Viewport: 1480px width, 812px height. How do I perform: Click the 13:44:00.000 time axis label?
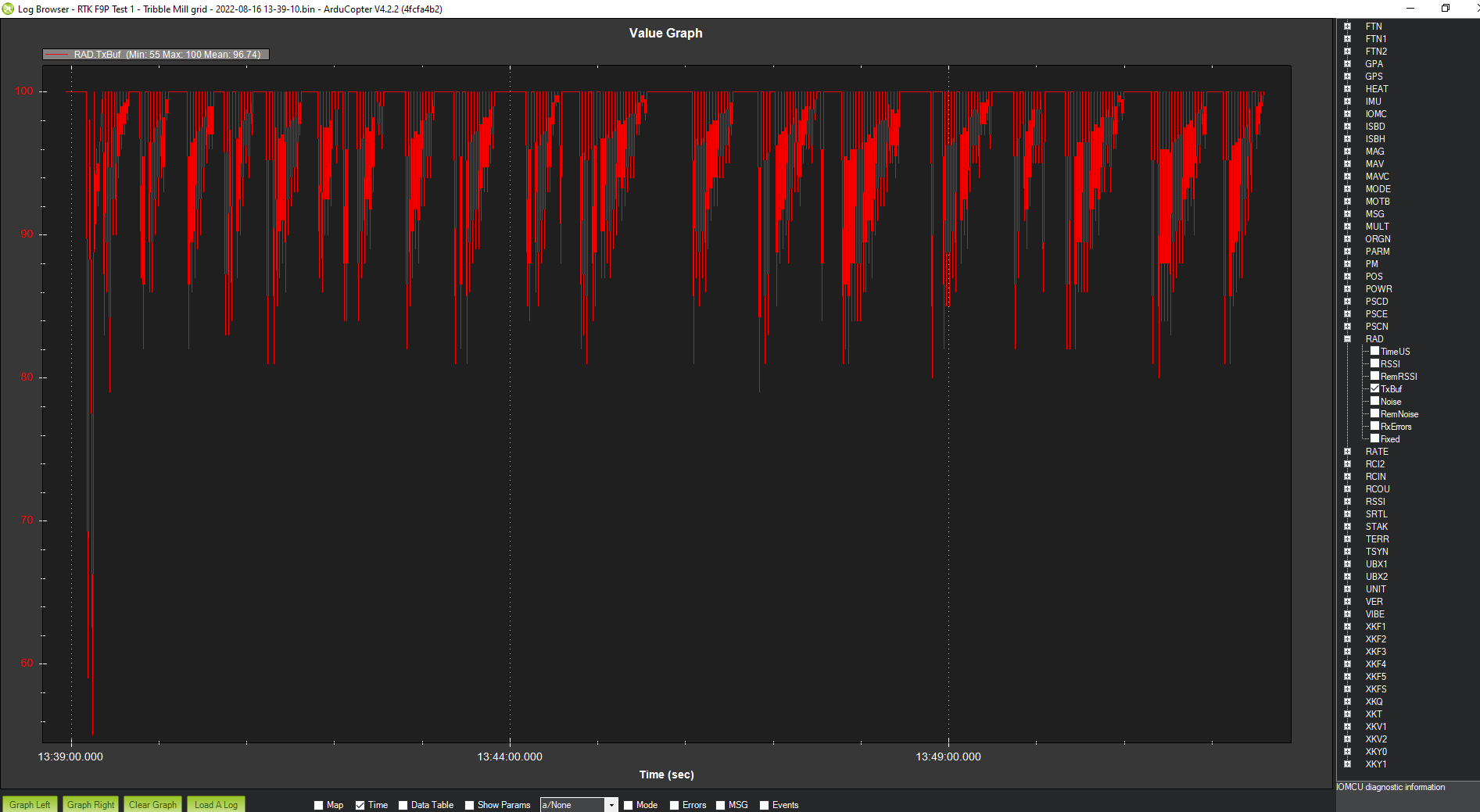coord(510,757)
